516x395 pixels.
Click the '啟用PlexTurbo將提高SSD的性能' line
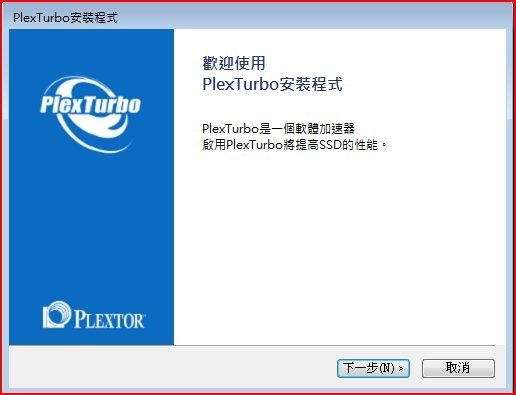tap(295, 145)
